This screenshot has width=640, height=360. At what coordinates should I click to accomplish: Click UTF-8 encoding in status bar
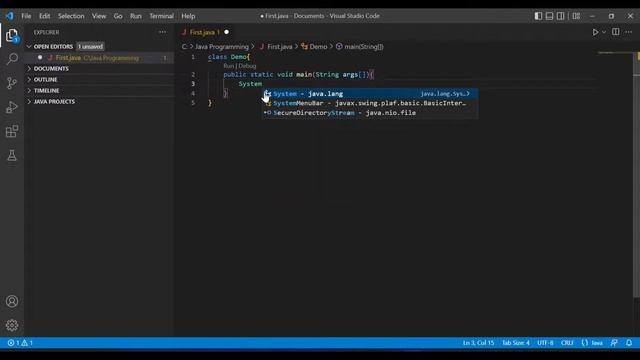coord(545,343)
